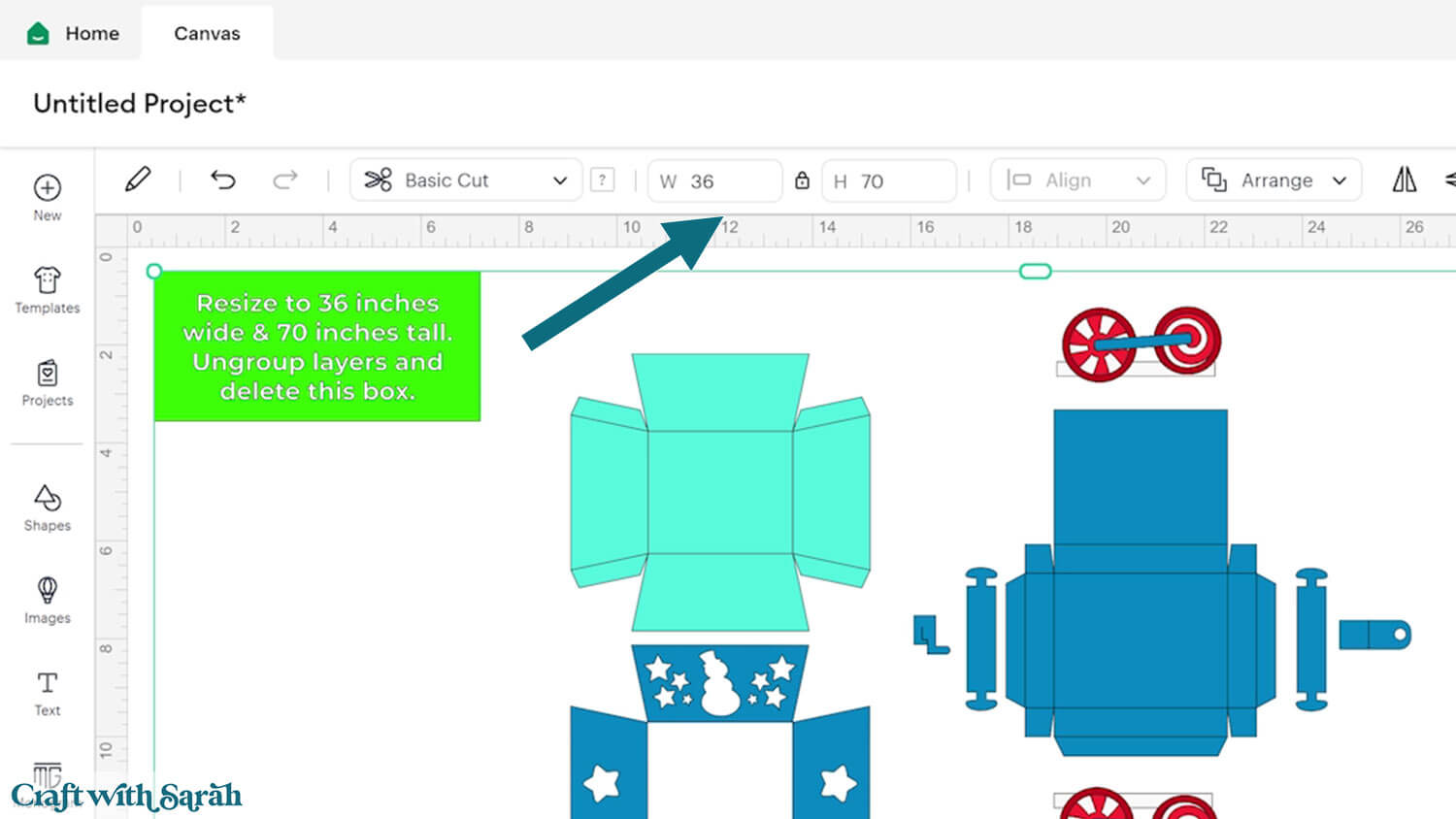
Task: Undo the last action
Action: click(223, 180)
